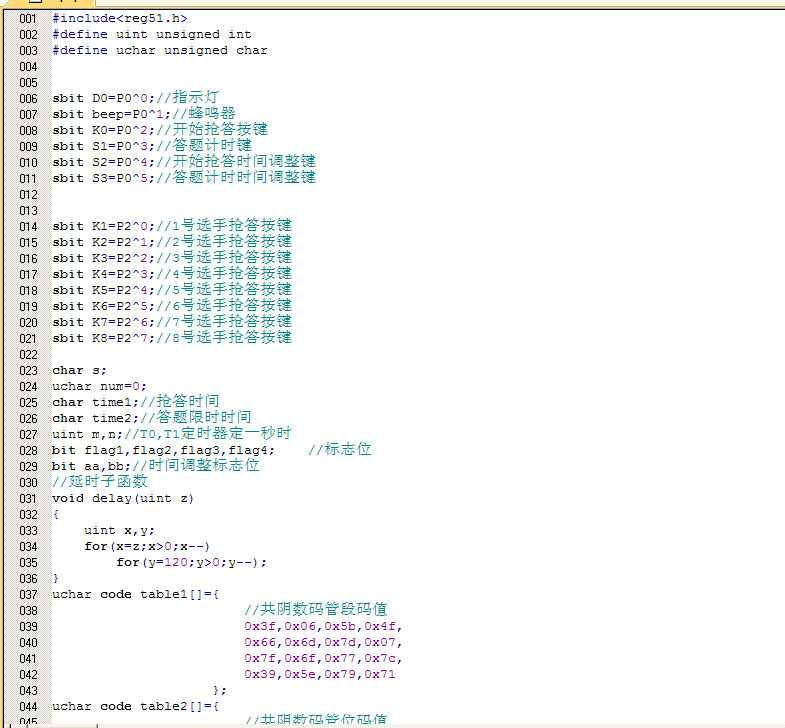Click the 'void delay(uint z)' function header
The image size is (785, 728).
[123, 498]
